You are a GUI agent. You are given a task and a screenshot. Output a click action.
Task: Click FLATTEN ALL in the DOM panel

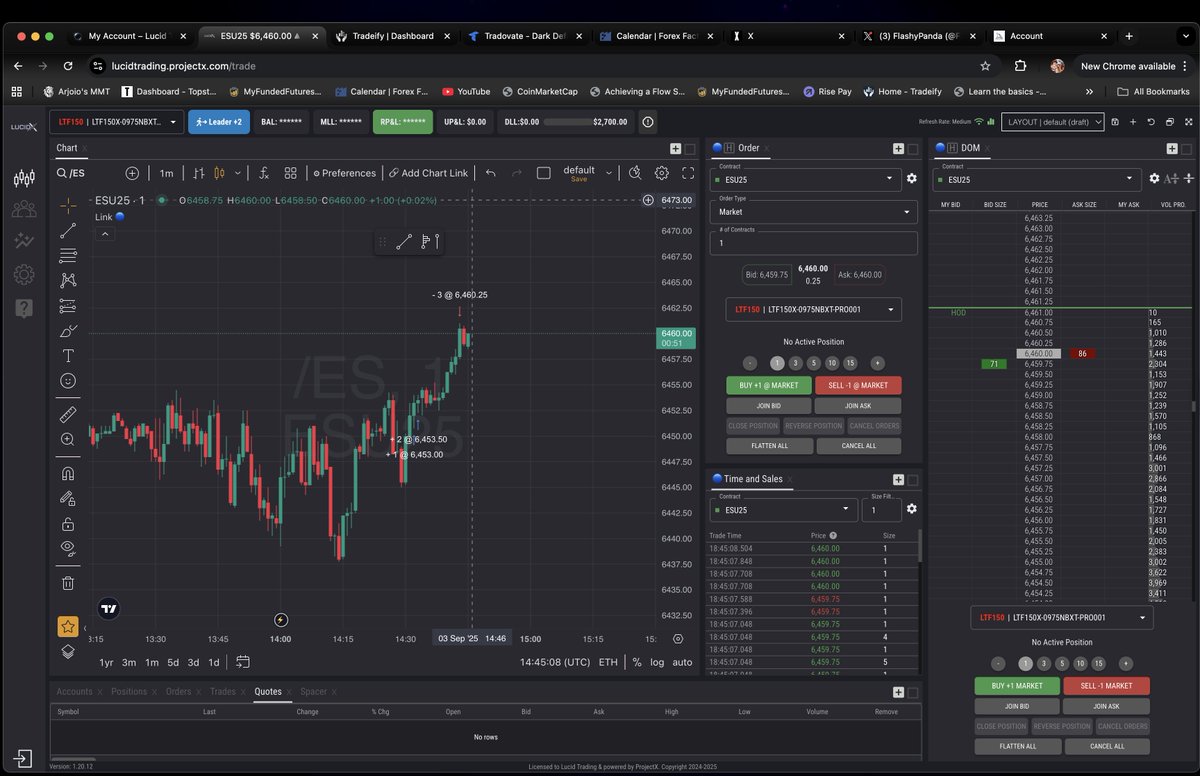(x=1018, y=746)
